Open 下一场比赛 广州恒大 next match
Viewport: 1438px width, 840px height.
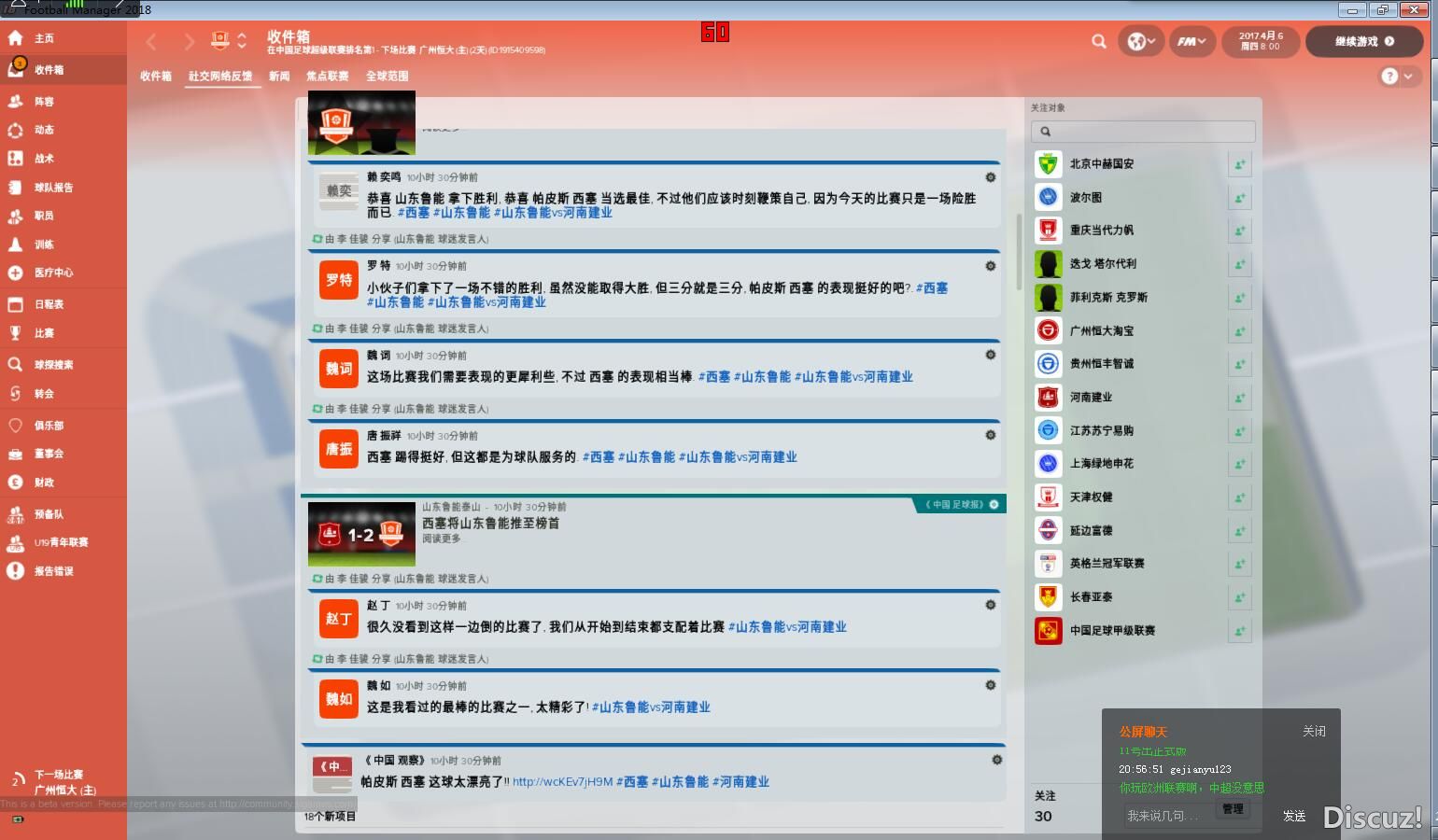63,782
